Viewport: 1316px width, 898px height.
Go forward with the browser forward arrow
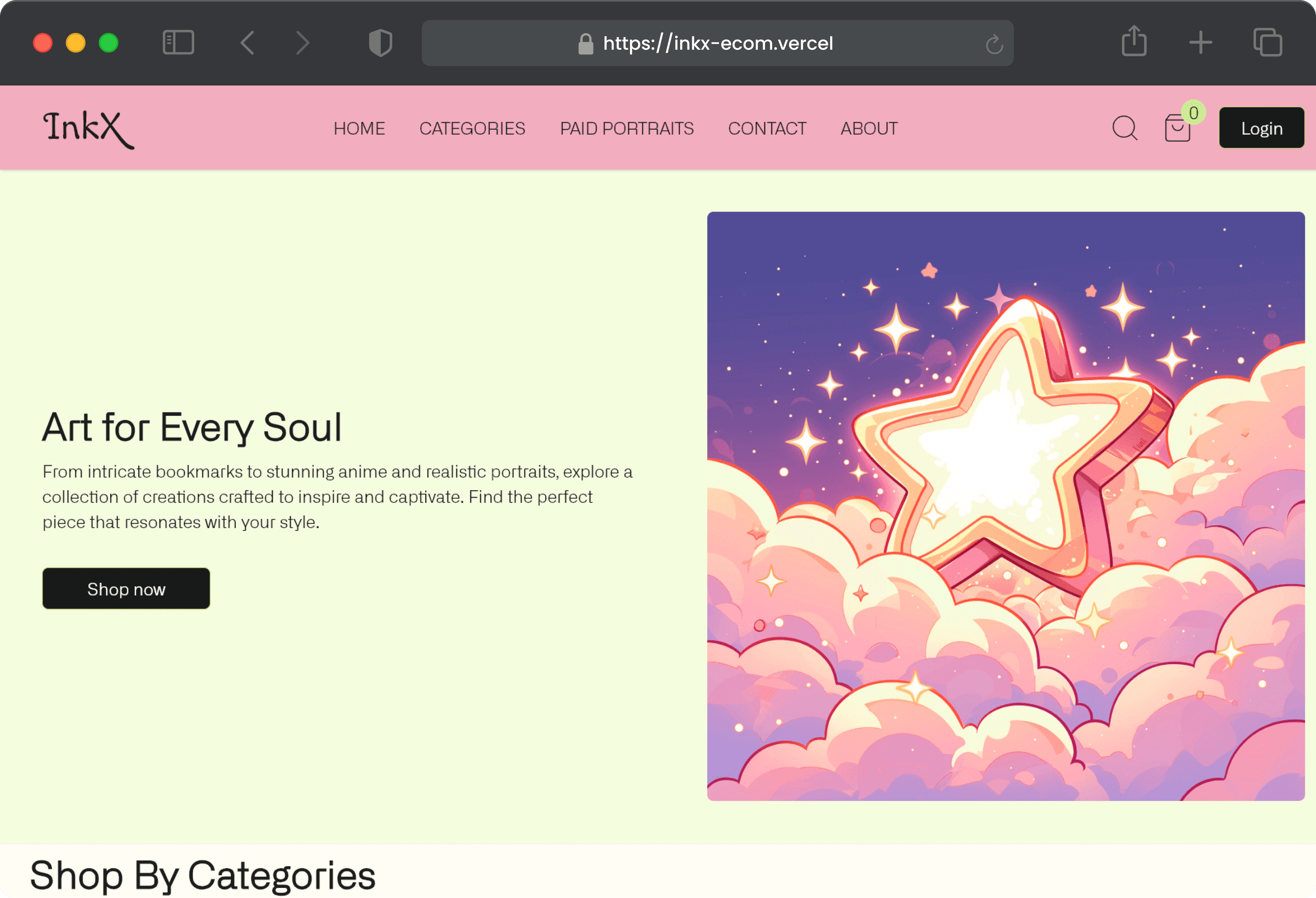tap(303, 43)
